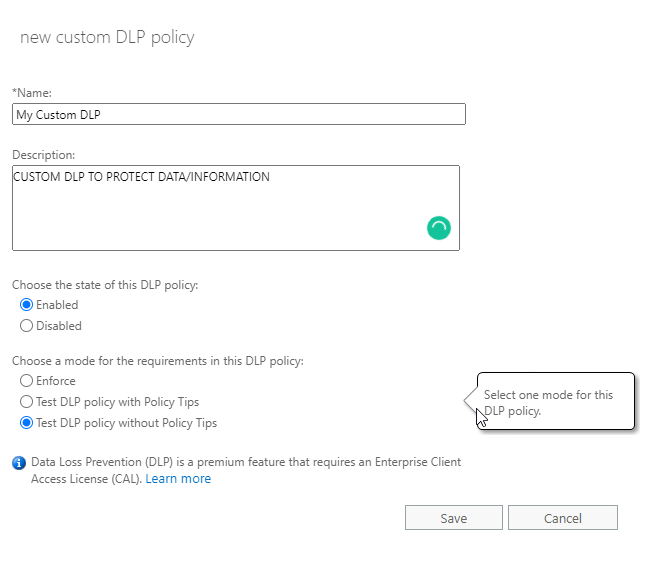Select the Disabled state radio button
Screen dimensions: 650x563
coord(26,325)
